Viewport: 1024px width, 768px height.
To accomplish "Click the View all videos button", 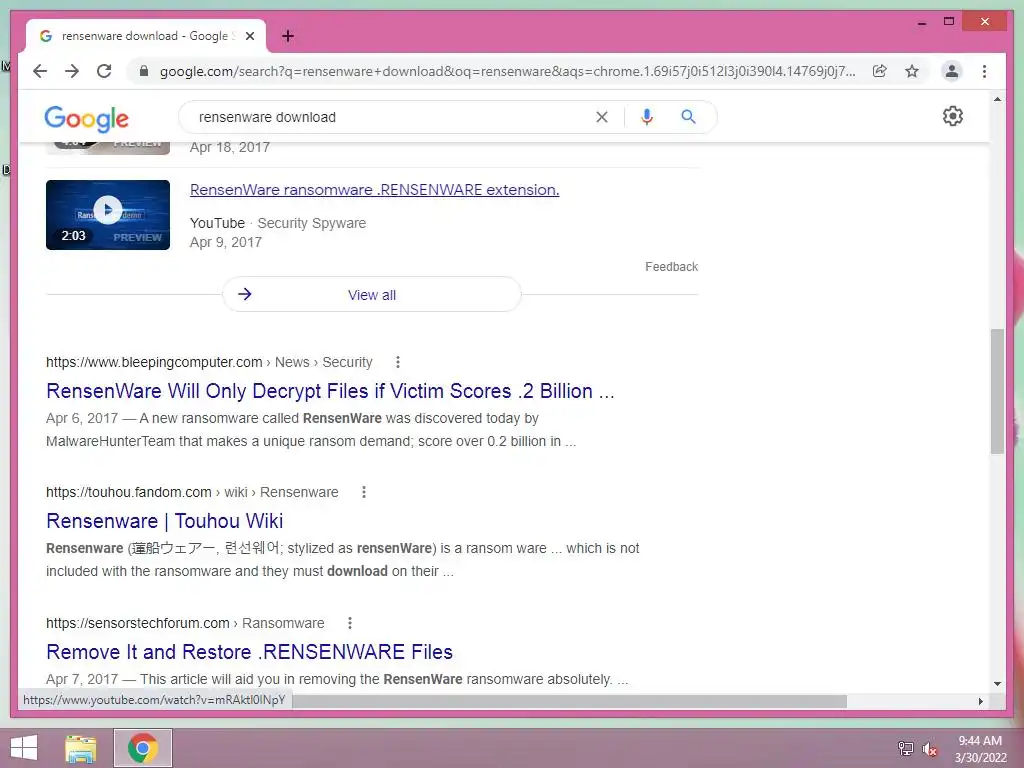I will [372, 295].
